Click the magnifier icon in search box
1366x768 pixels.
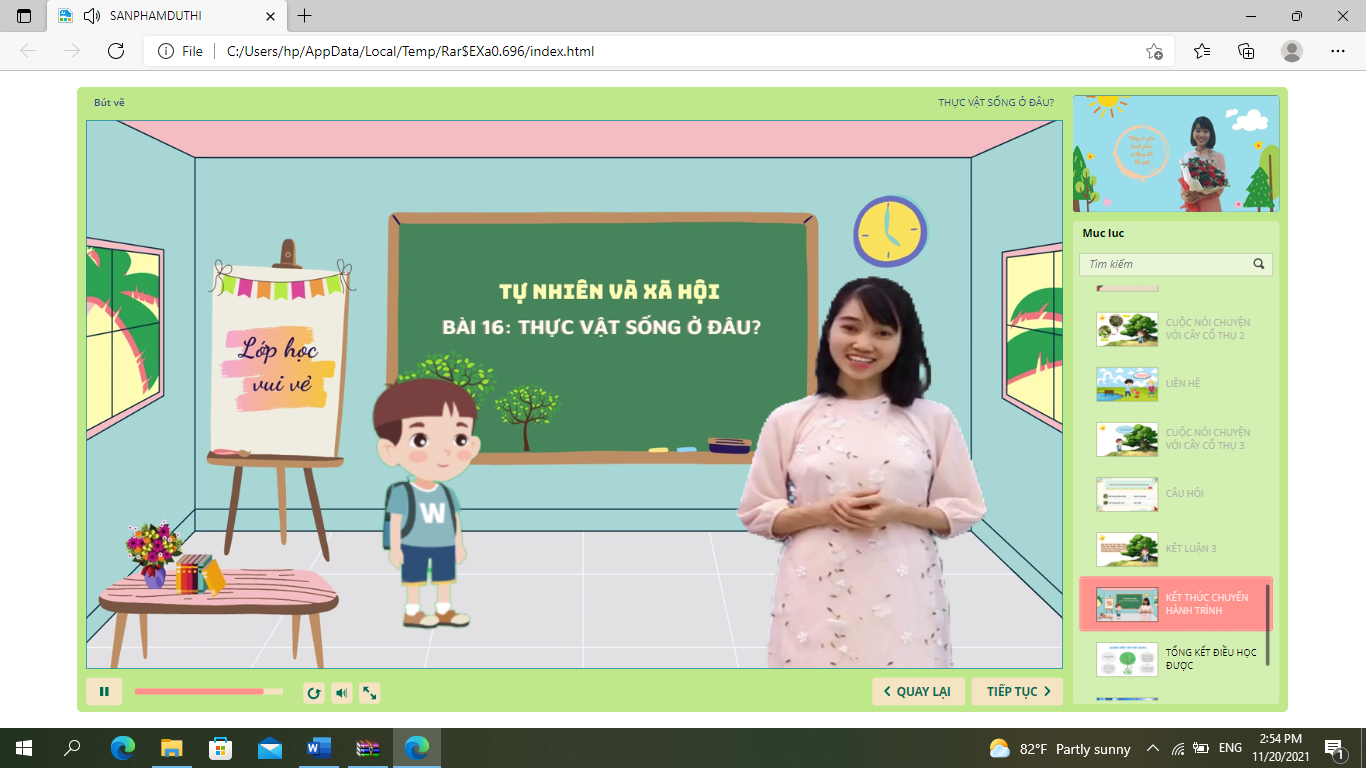pos(1259,264)
